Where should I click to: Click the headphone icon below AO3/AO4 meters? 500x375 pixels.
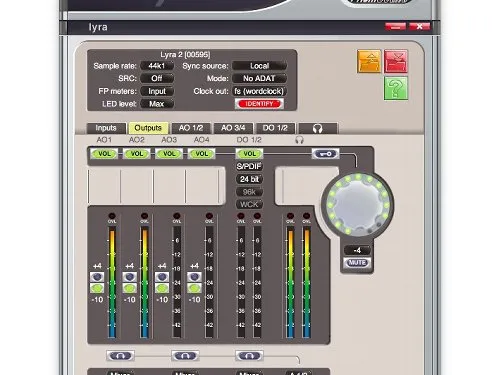tap(185, 356)
